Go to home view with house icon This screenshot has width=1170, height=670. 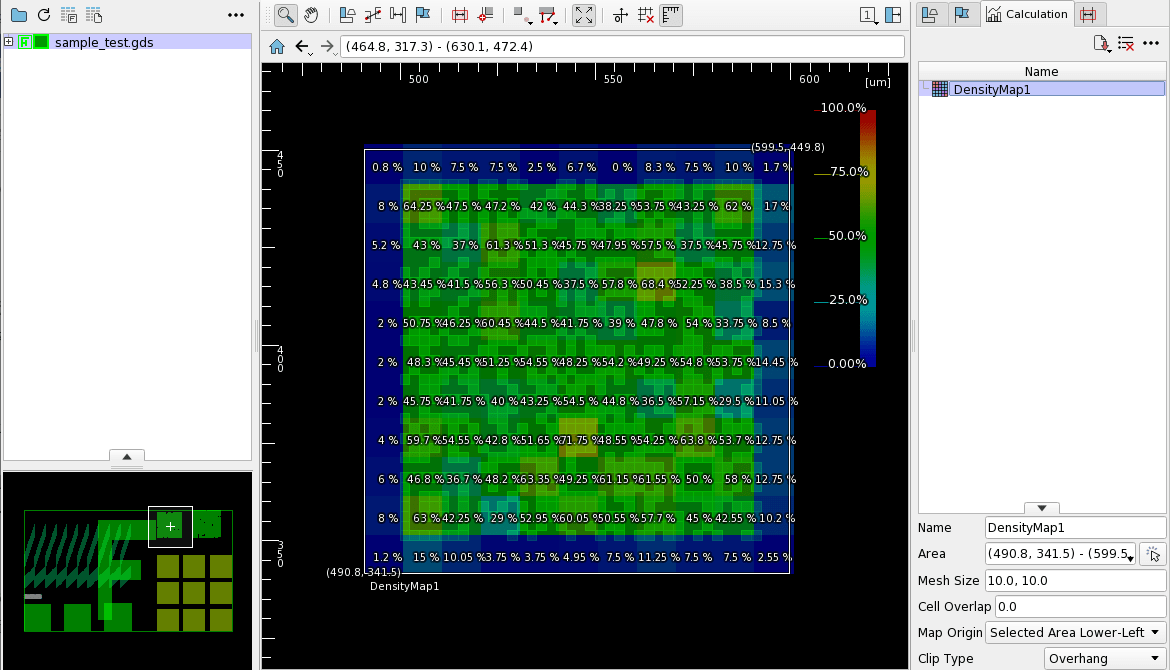point(277,46)
